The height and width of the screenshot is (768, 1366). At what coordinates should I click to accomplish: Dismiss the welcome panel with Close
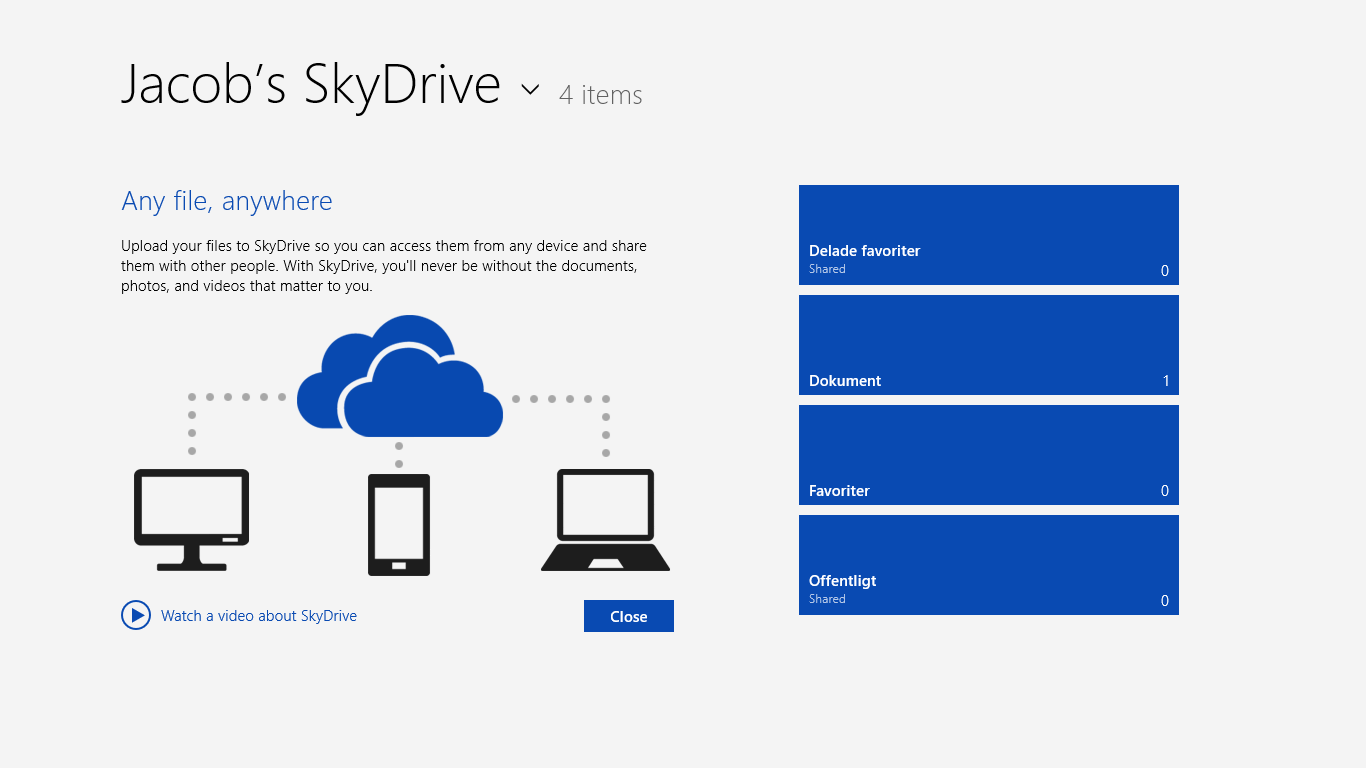(628, 615)
